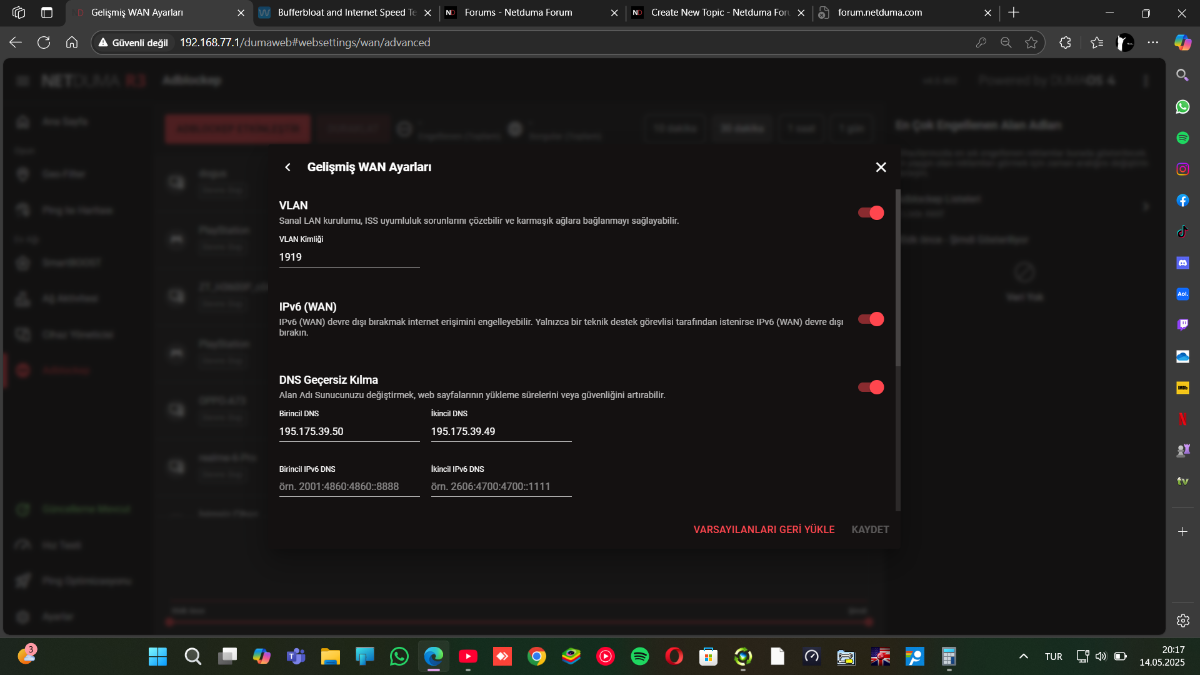Go back using the dialog's back arrow
Image resolution: width=1200 pixels, height=675 pixels.
coord(288,168)
